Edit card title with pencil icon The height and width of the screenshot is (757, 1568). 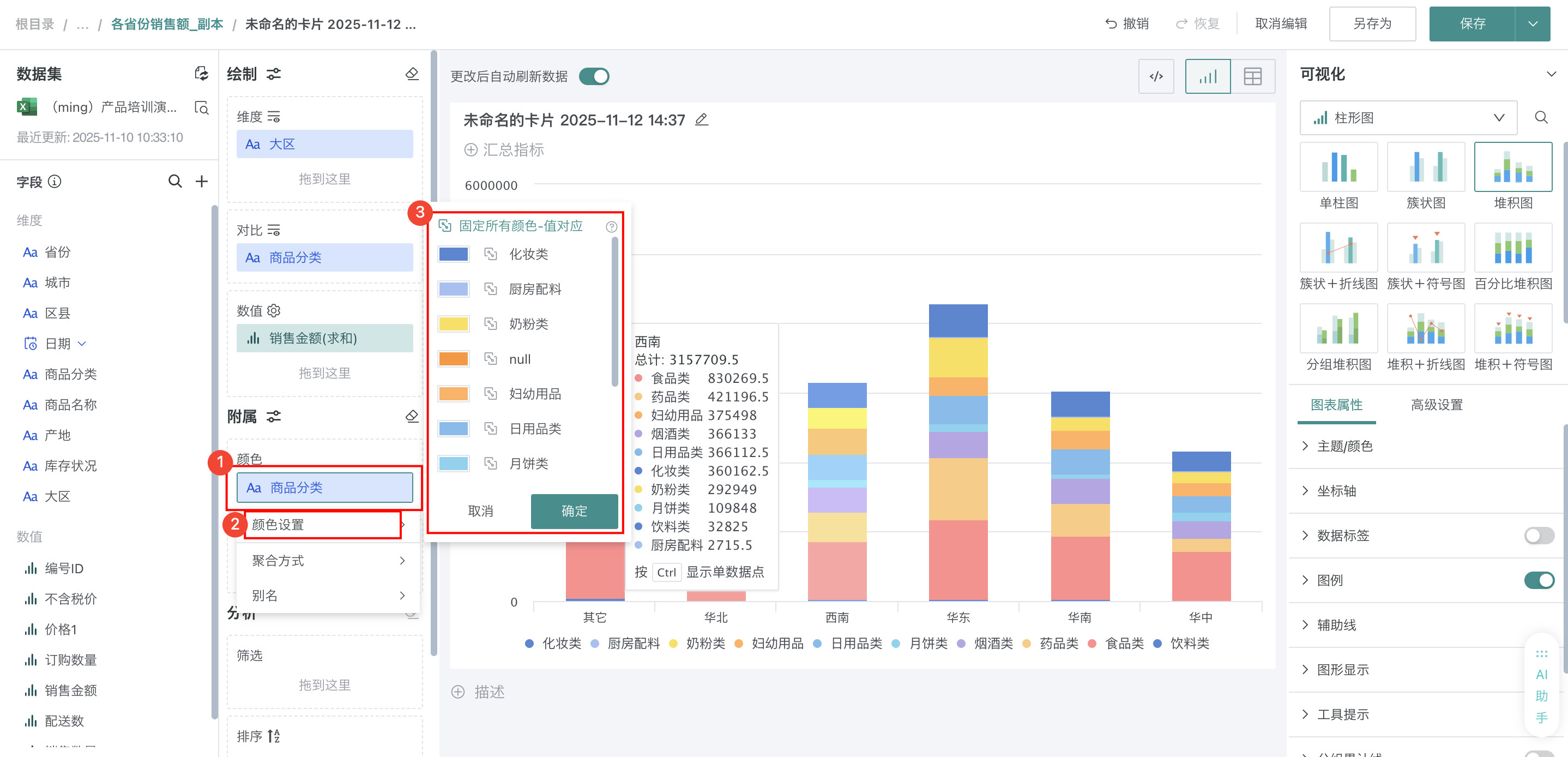pyautogui.click(x=701, y=119)
